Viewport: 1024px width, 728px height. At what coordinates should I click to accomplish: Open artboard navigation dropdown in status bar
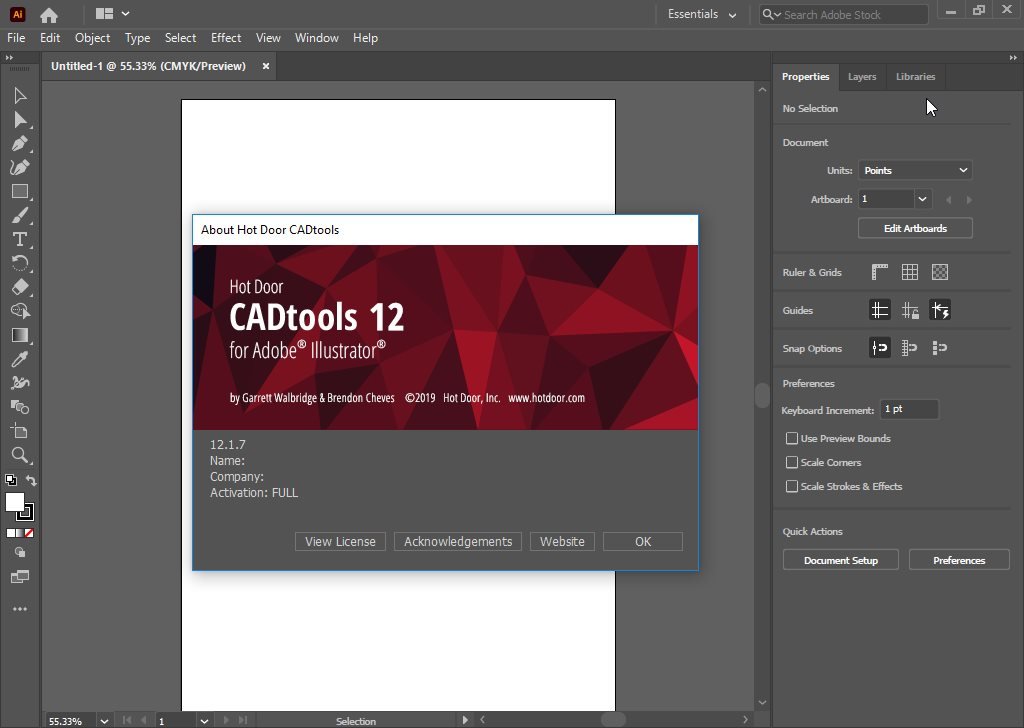[204, 721]
